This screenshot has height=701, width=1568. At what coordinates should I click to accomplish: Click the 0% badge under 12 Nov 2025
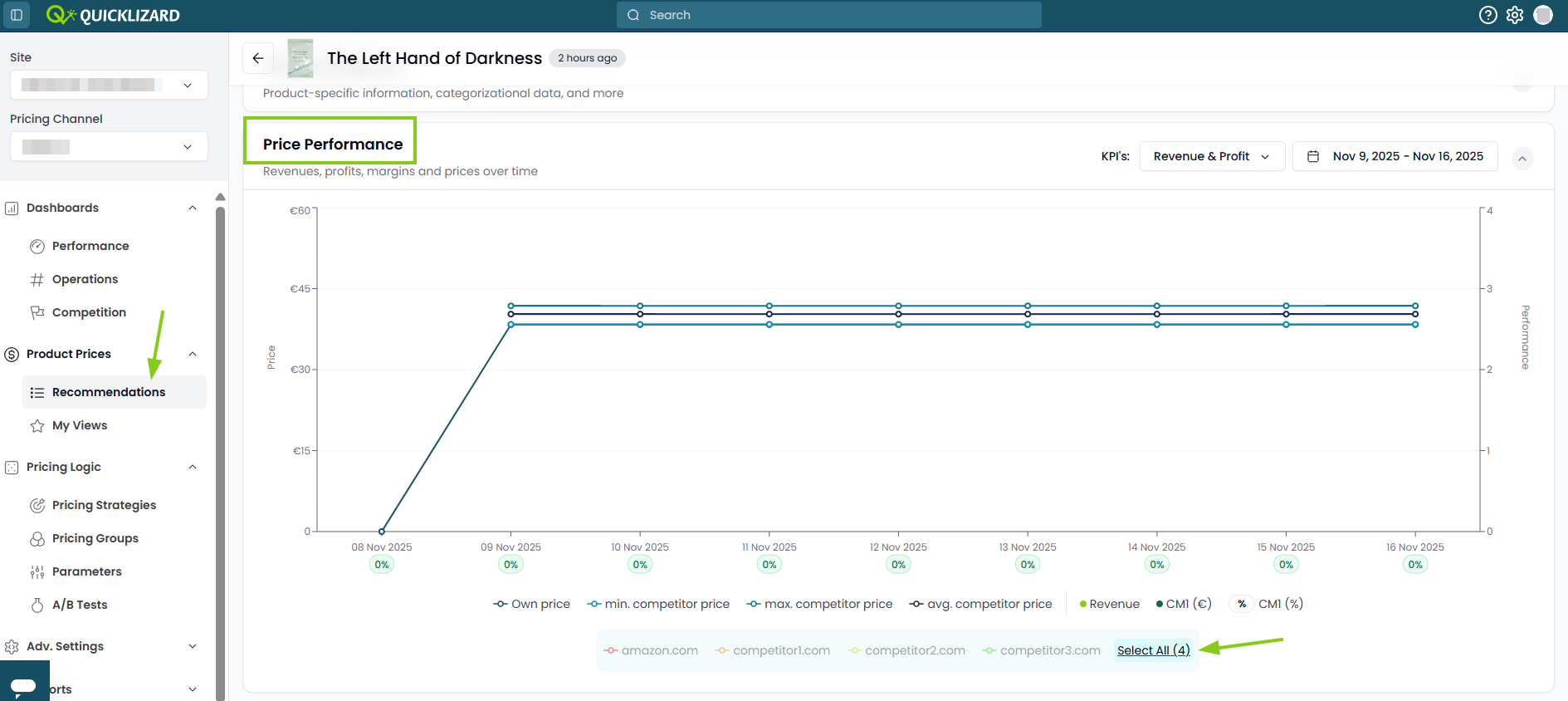(899, 565)
